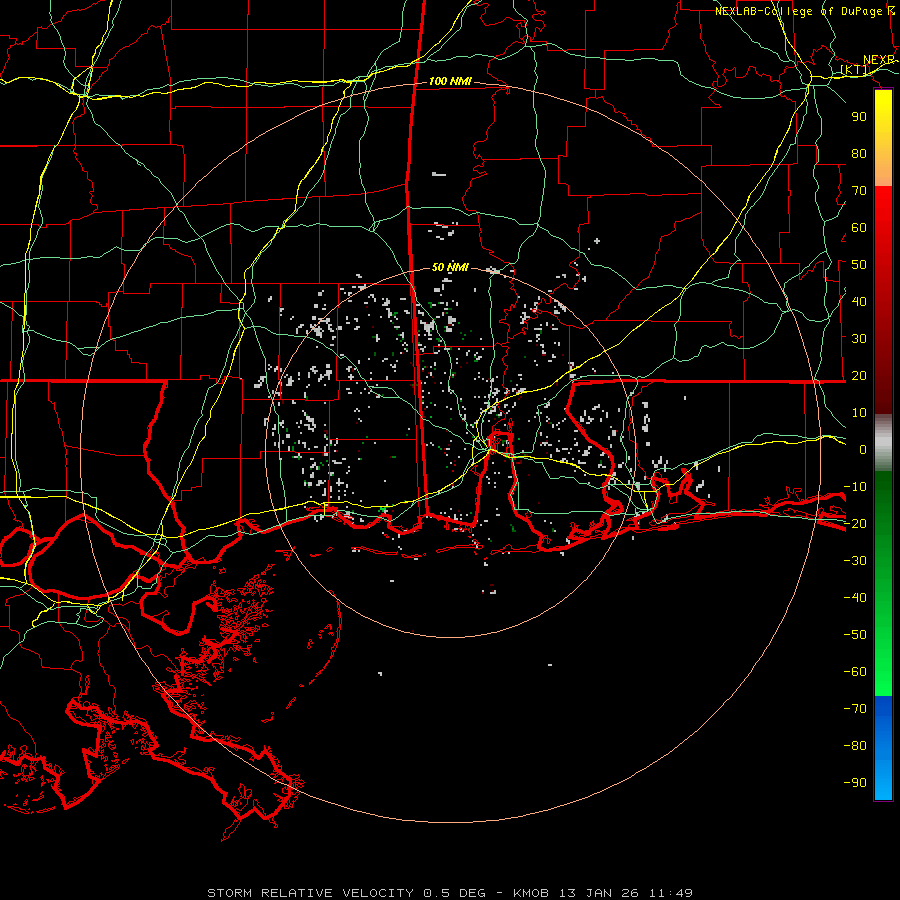Select the "-20" velocity scale label
The width and height of the screenshot is (900, 900).
click(855, 524)
